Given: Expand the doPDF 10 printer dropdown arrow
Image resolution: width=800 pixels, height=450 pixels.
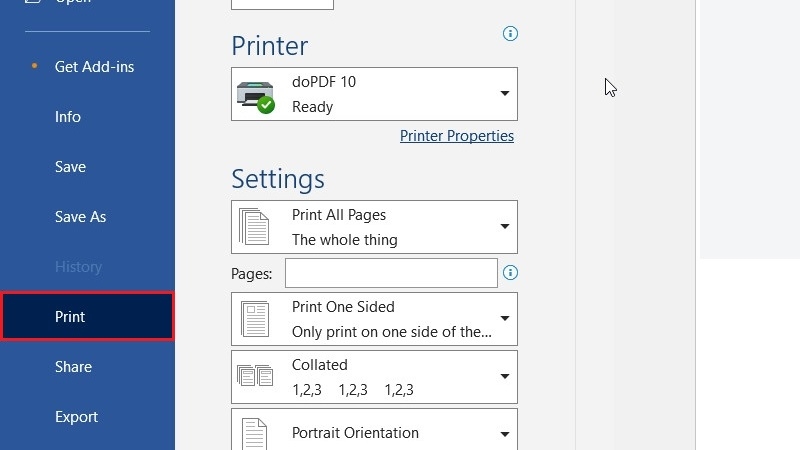Looking at the screenshot, I should 505,93.
